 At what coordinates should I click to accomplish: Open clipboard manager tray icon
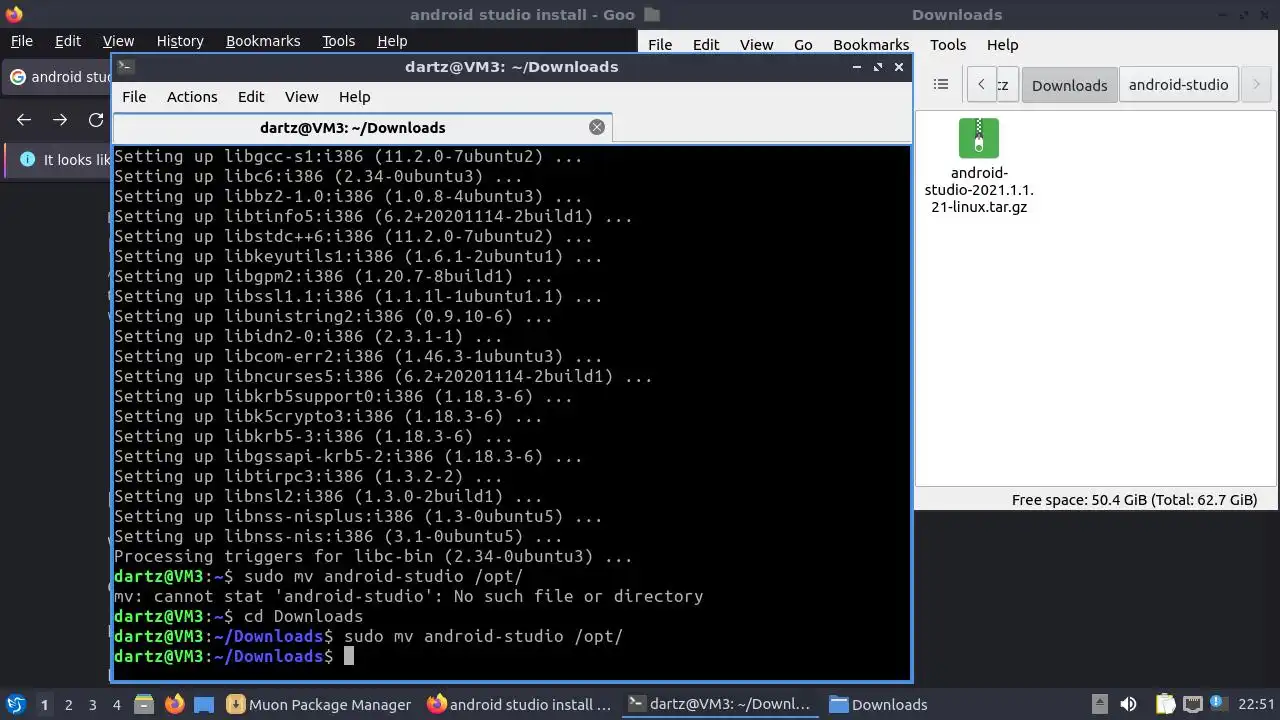1164,704
